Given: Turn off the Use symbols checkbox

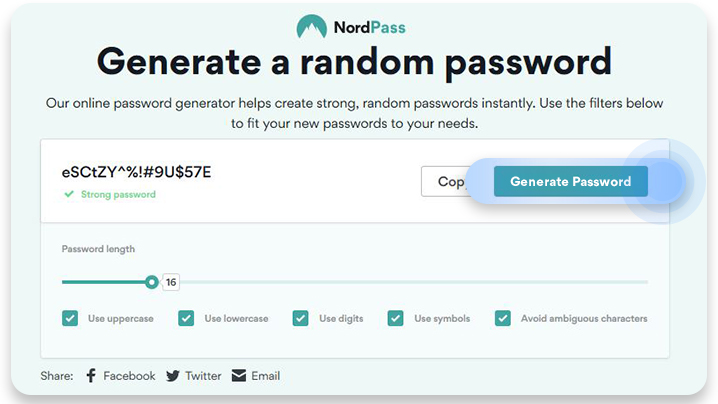Looking at the screenshot, I should tap(396, 318).
